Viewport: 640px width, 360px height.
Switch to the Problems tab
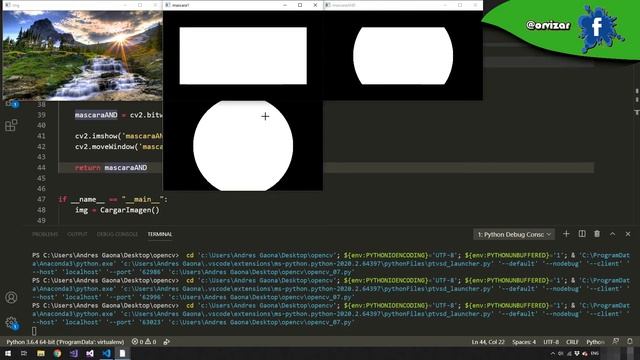tap(45, 234)
